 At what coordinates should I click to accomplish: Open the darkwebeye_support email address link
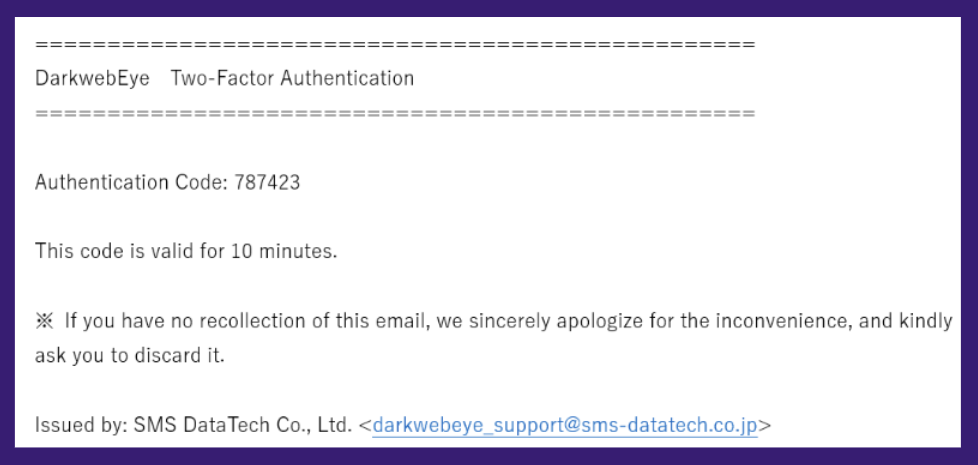[x=565, y=426]
